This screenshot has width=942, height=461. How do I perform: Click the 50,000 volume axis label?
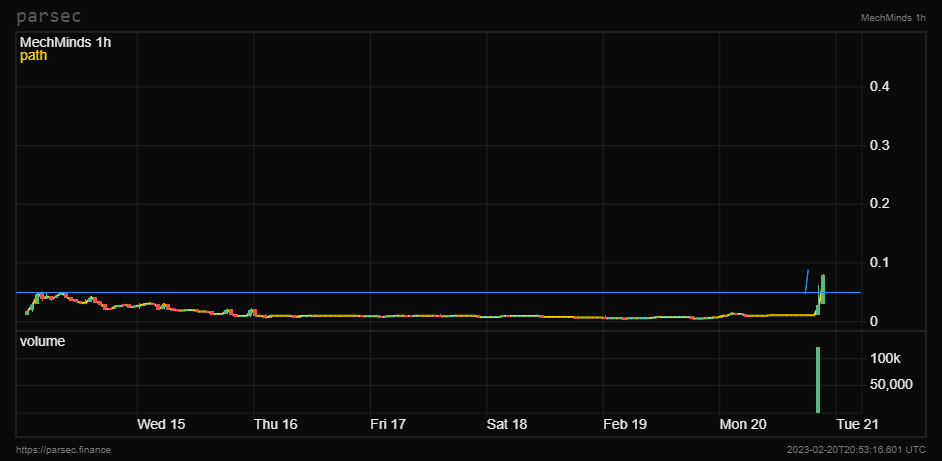point(891,384)
